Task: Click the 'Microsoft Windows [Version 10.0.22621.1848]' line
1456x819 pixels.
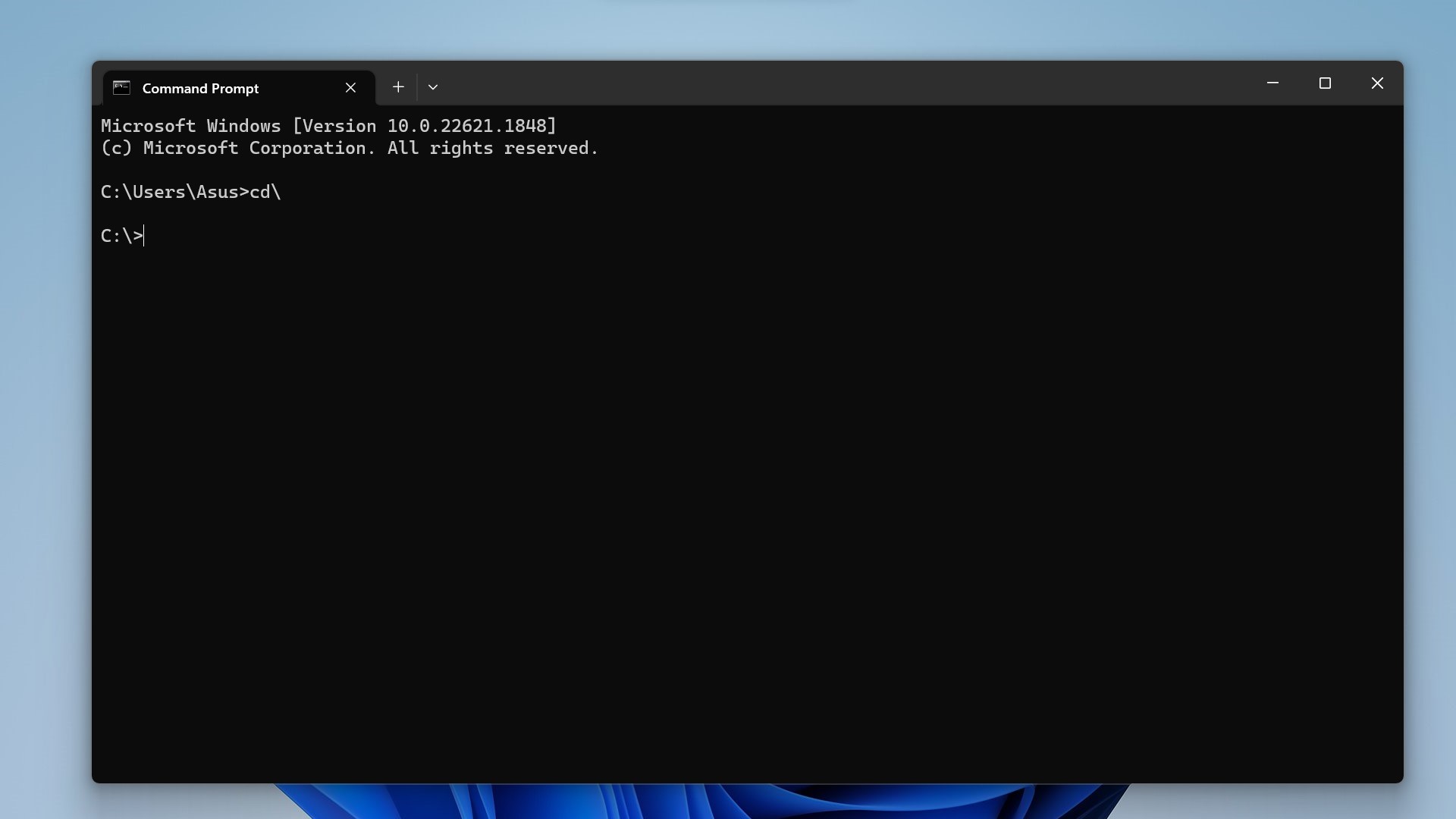Action: point(328,126)
